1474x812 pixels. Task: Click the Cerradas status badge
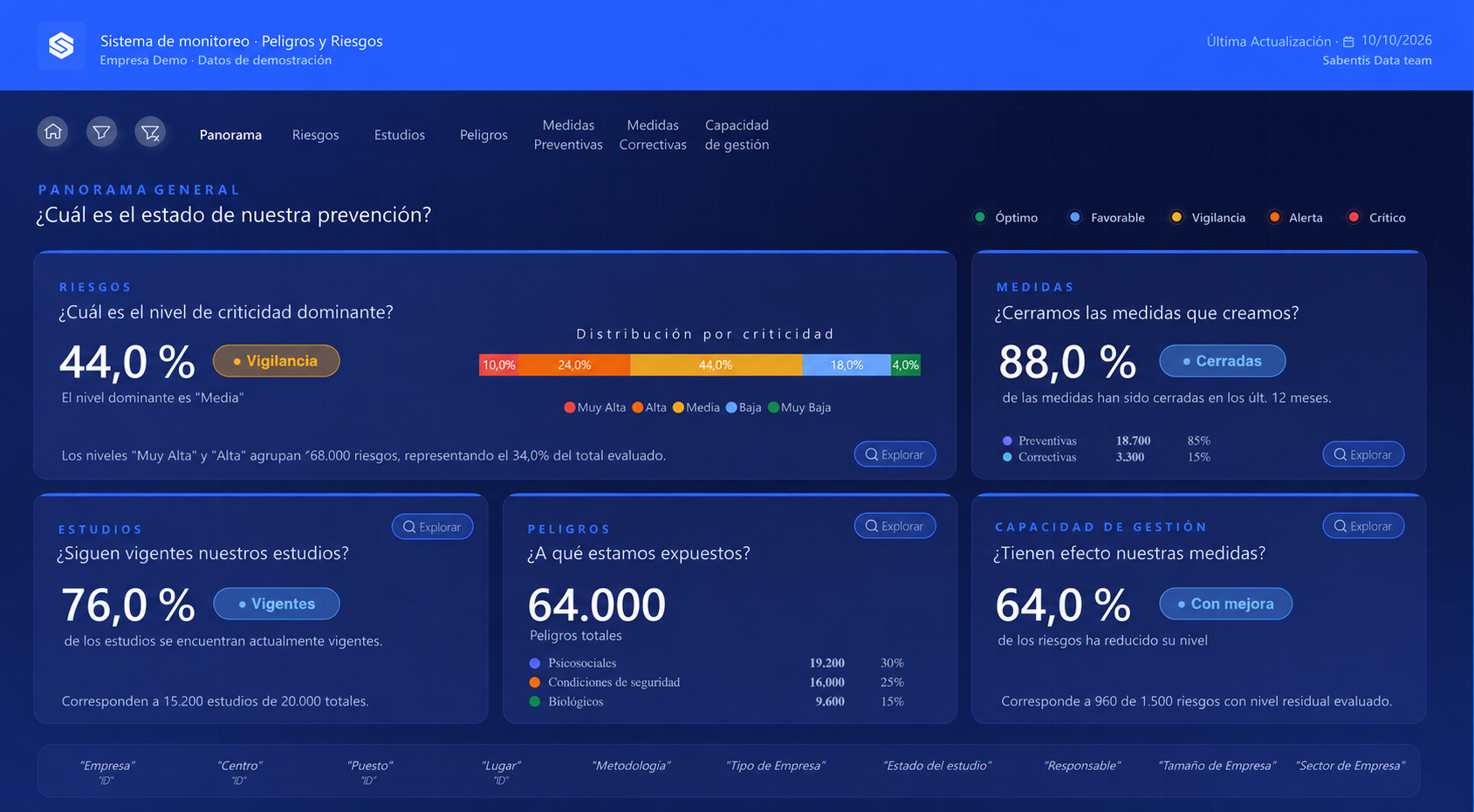1223,361
